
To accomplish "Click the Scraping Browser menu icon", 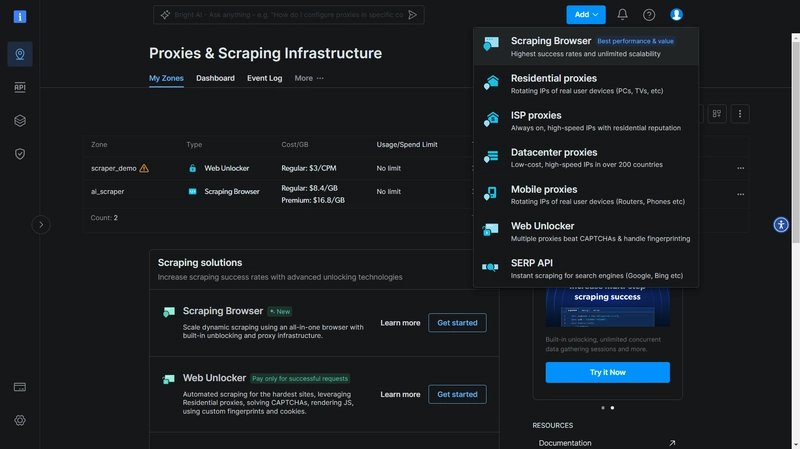I will pyautogui.click(x=491, y=44).
